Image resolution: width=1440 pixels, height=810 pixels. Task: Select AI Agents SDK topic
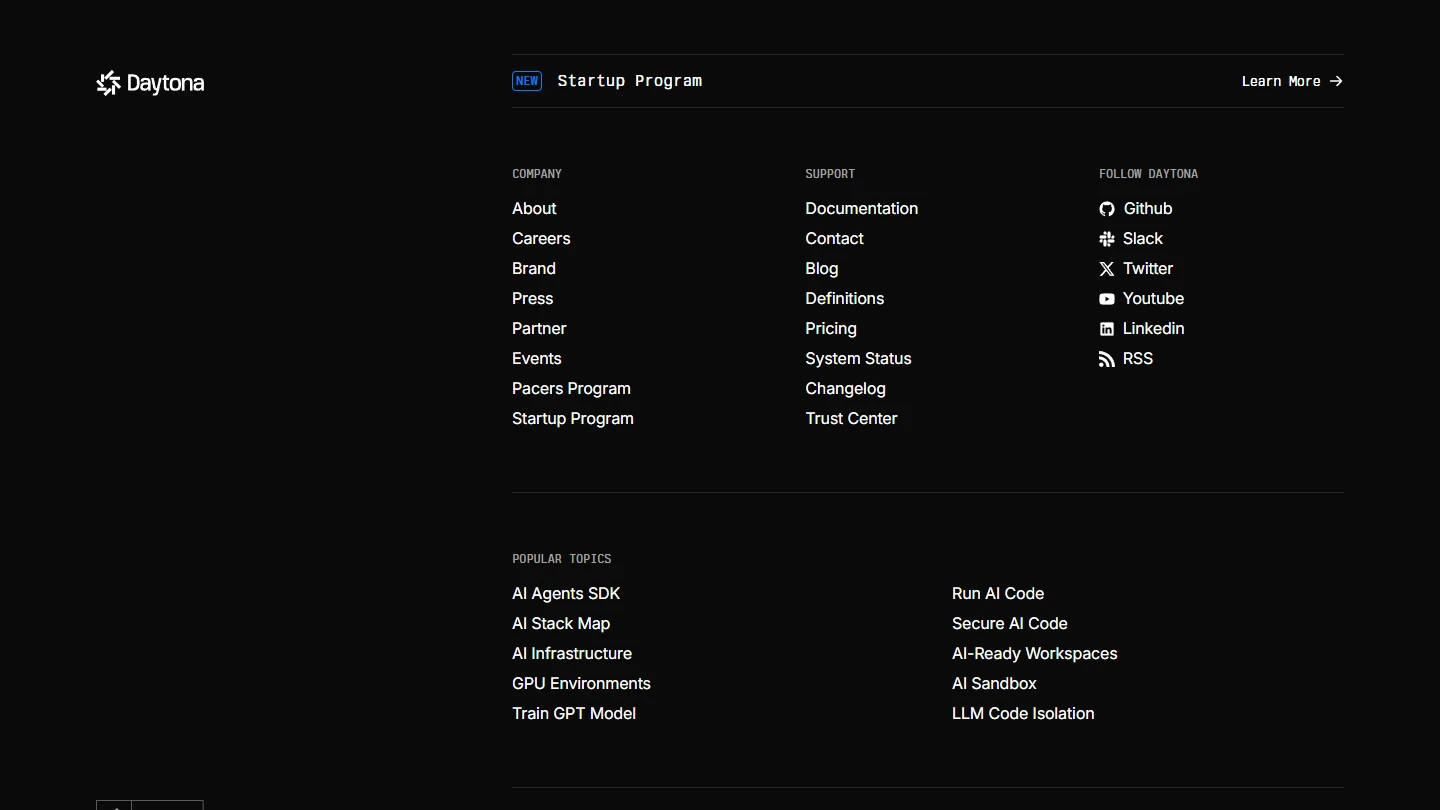click(x=566, y=593)
